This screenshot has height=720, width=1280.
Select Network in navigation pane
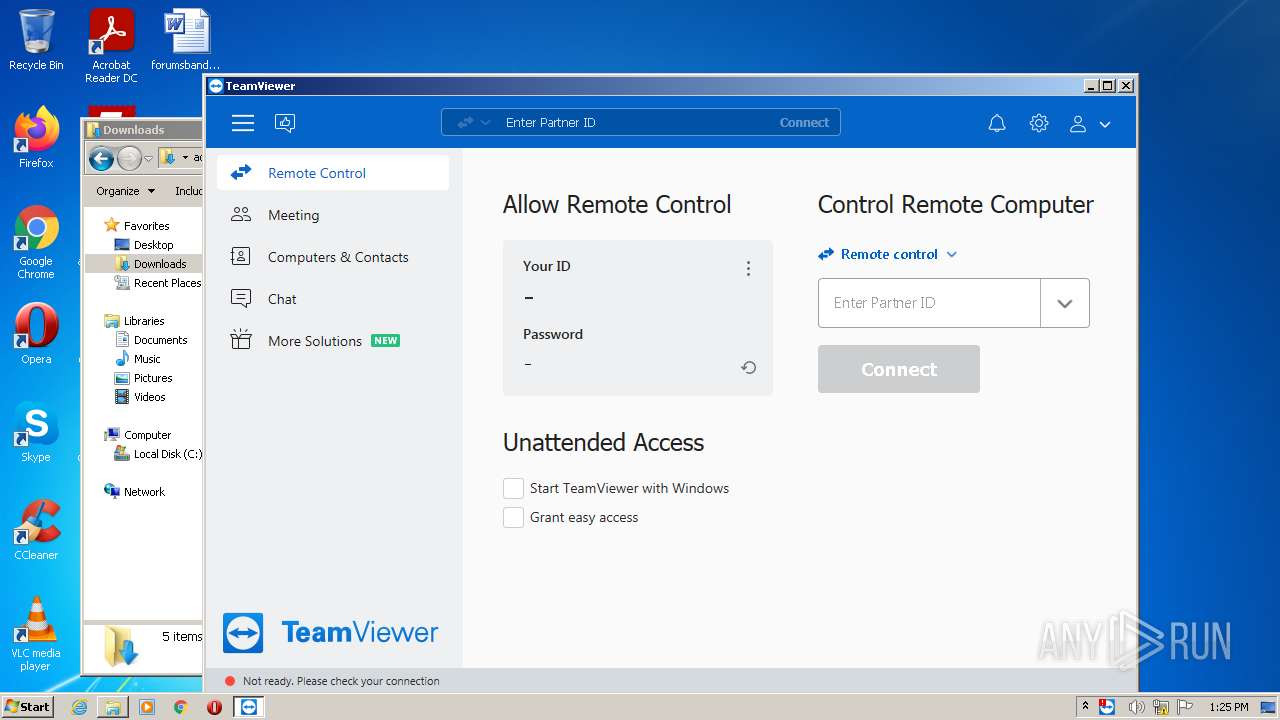pyautogui.click(x=144, y=492)
